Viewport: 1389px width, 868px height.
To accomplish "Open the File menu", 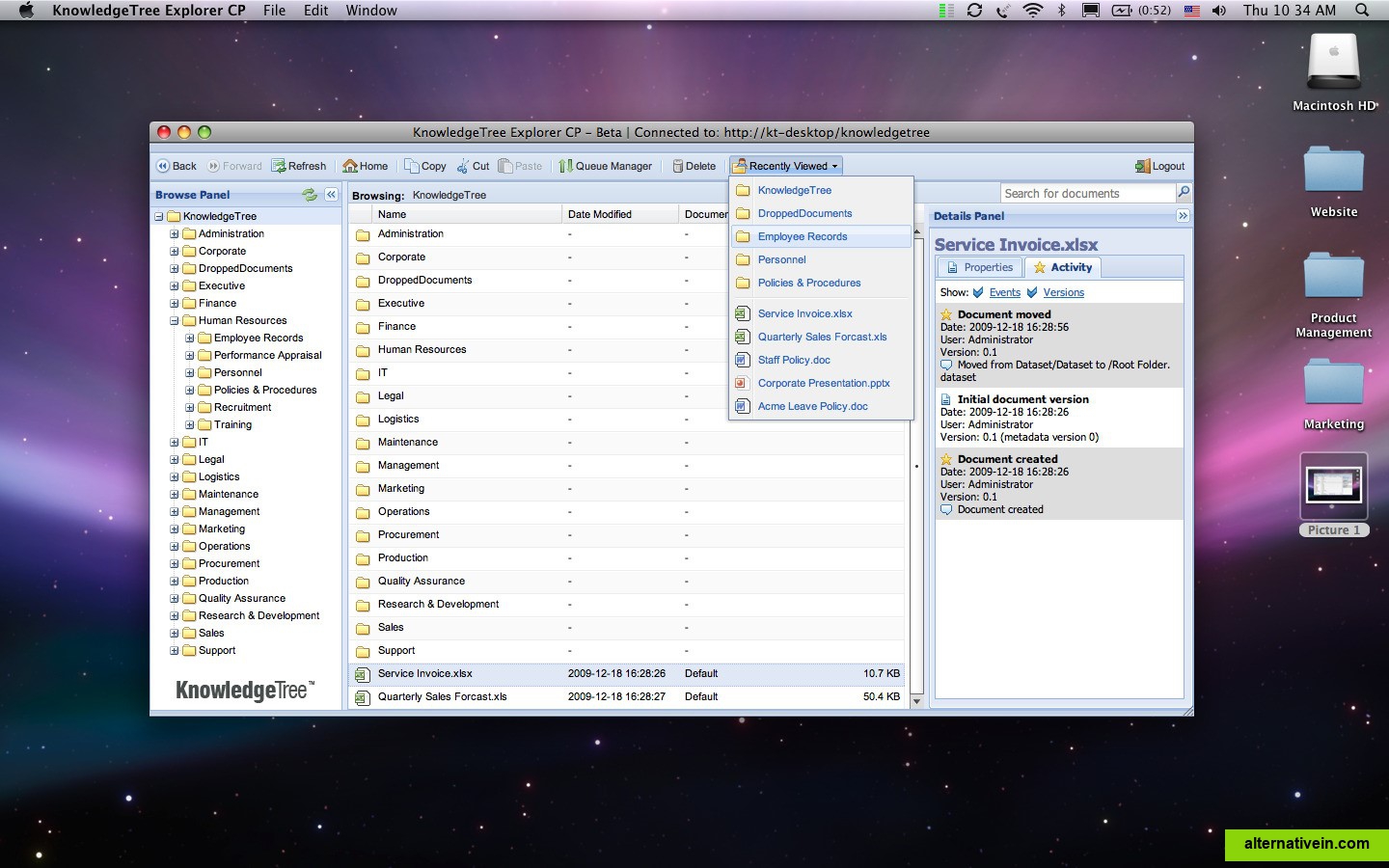I will (x=274, y=11).
